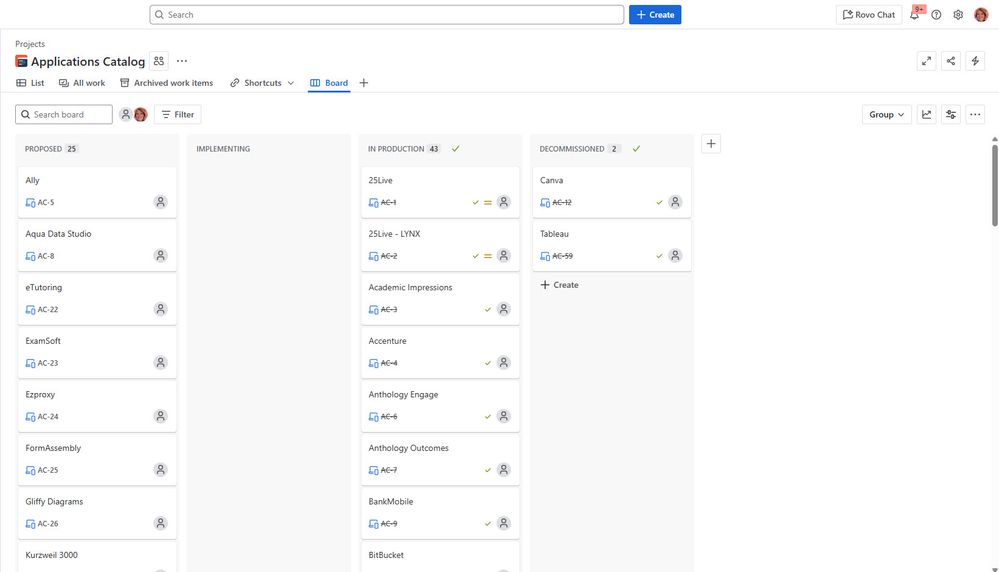
Task: Click the assignee icon on the Tableau card
Action: point(675,255)
